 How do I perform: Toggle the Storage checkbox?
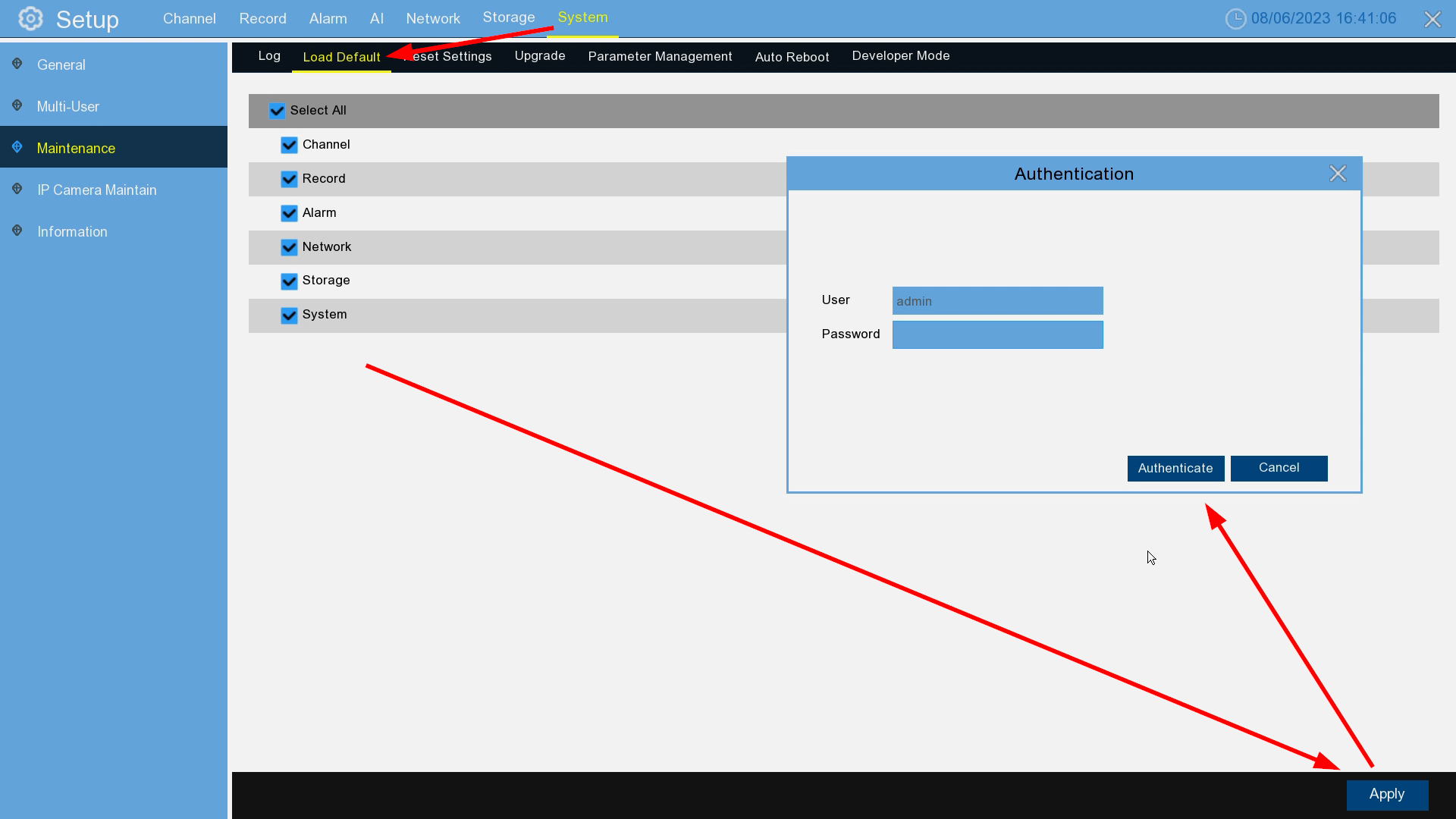point(289,281)
